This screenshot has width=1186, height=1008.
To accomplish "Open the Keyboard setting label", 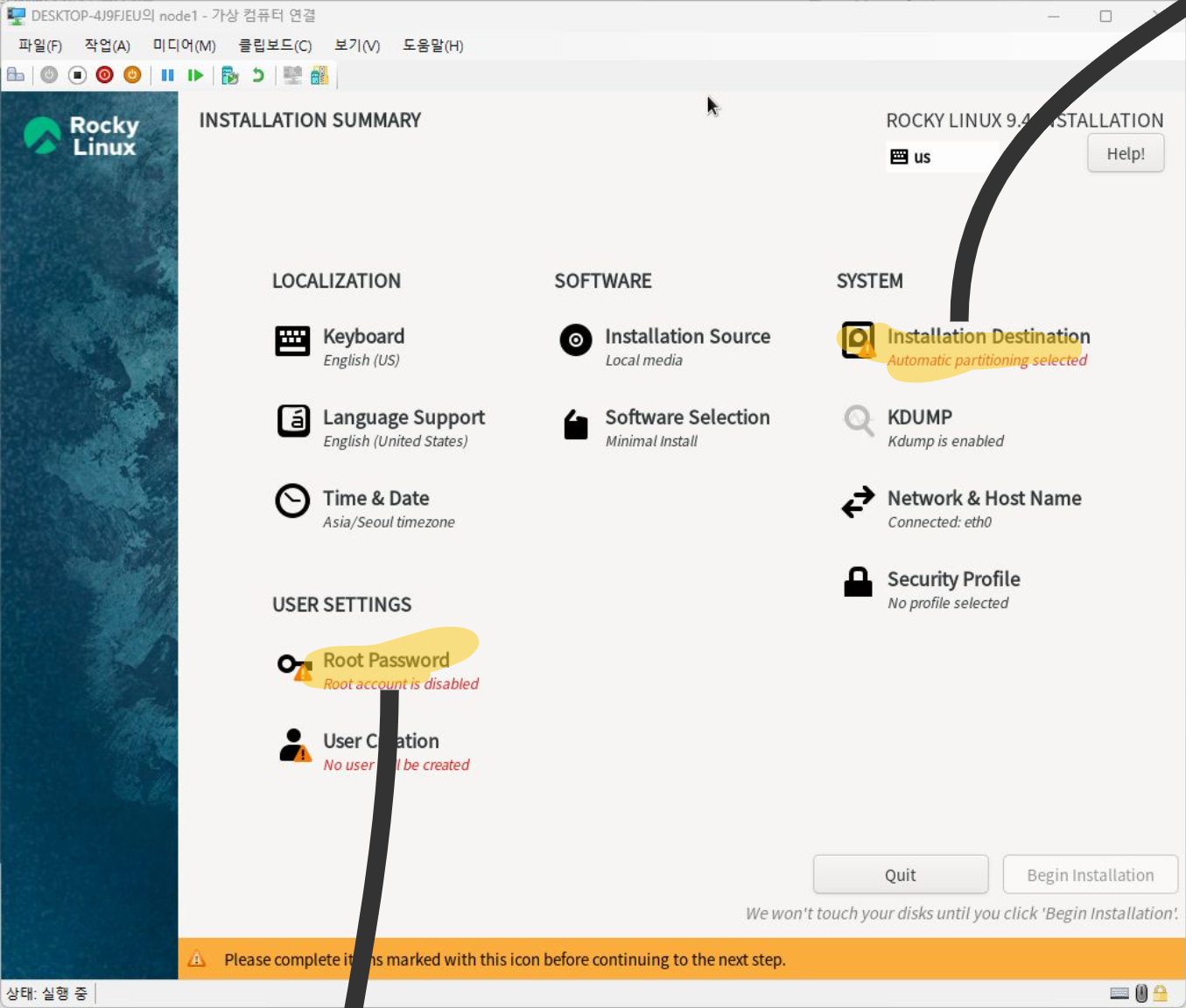I will click(363, 336).
